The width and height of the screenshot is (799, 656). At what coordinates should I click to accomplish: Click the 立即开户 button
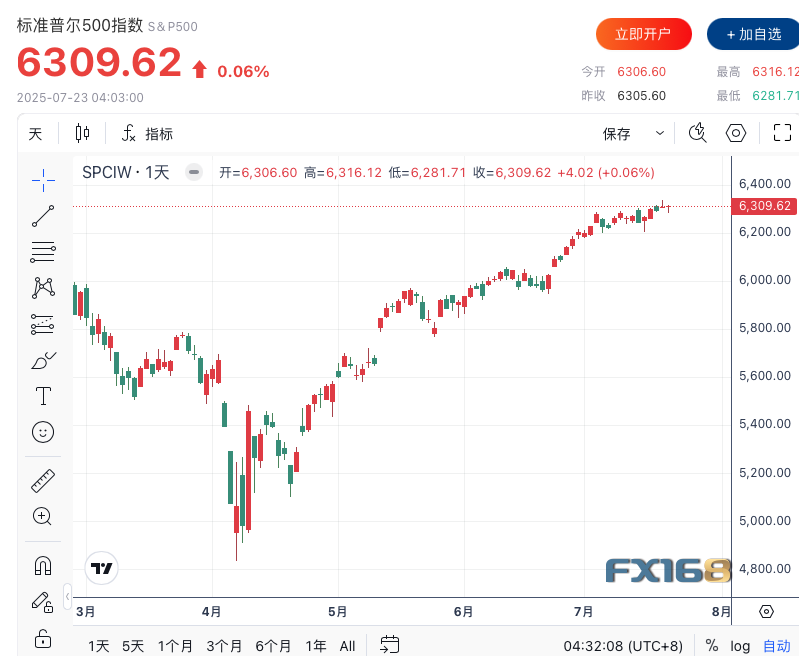click(x=643, y=34)
